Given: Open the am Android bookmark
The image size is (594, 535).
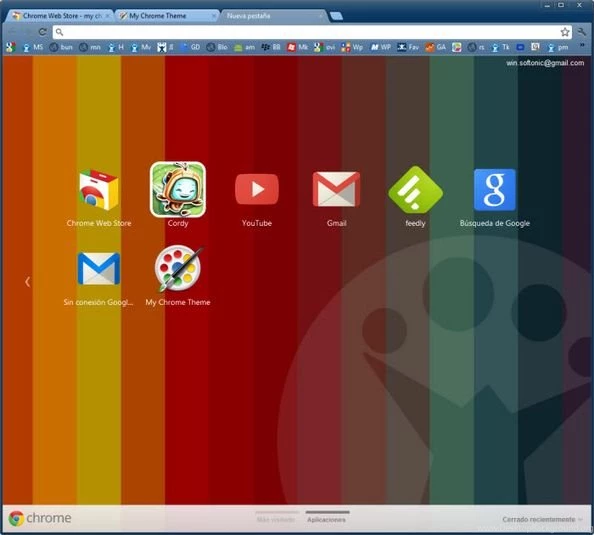Looking at the screenshot, I should (244, 47).
